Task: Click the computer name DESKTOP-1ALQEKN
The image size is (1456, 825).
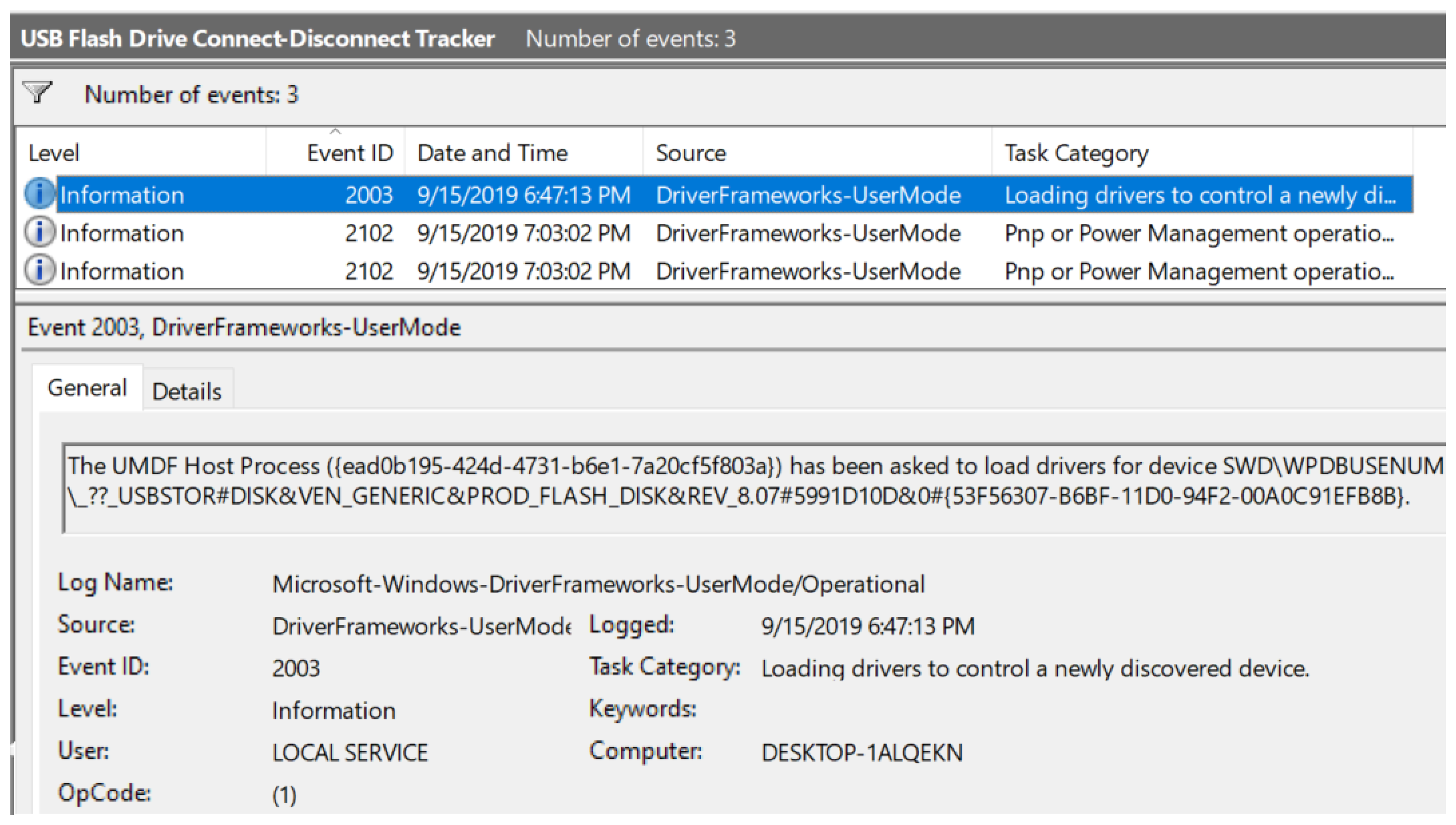Action: 861,752
